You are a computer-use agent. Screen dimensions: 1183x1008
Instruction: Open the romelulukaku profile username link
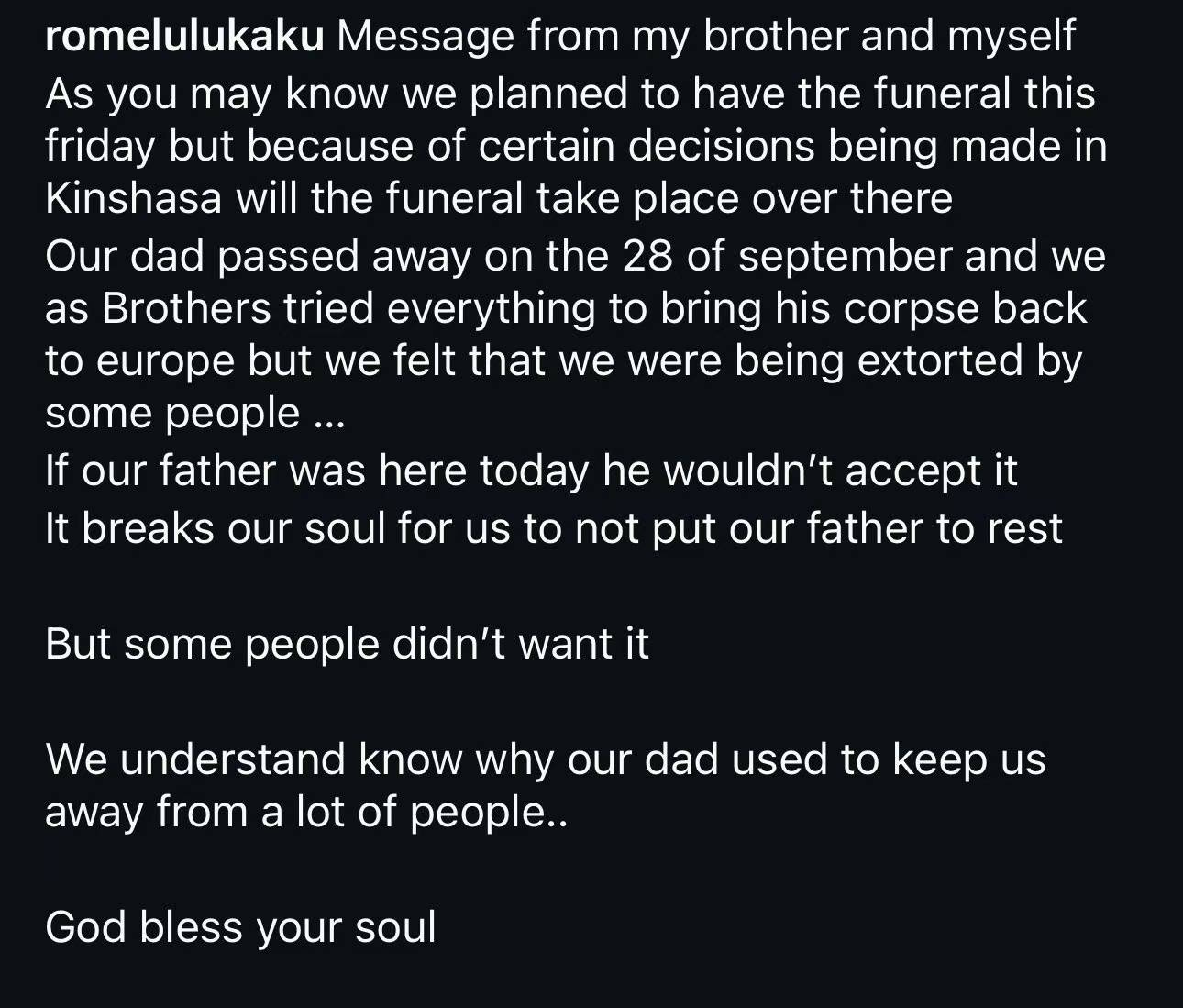[x=183, y=38]
